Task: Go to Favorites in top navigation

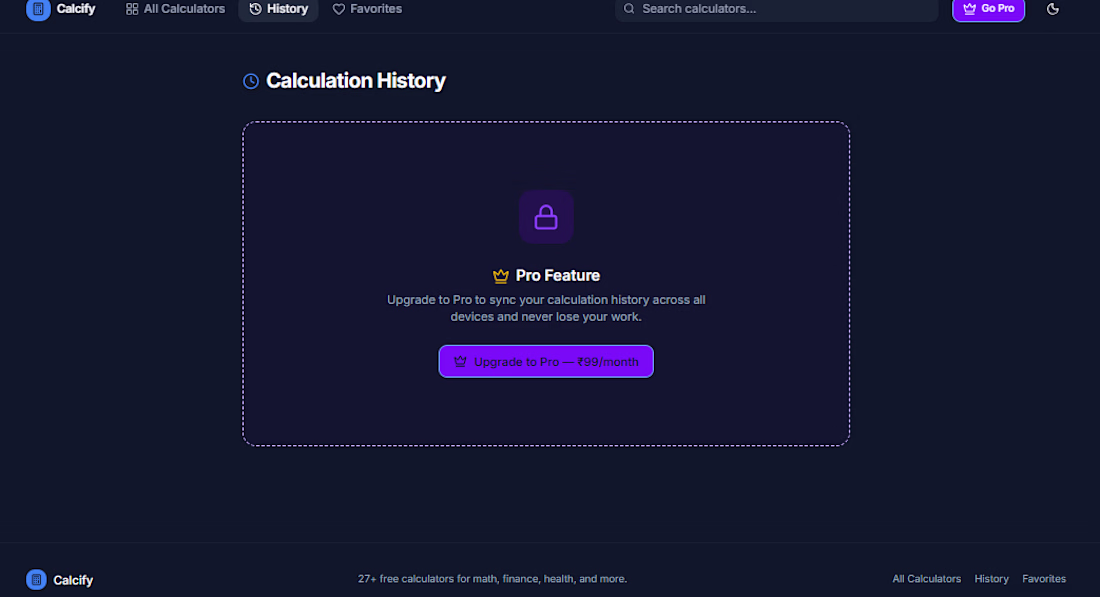Action: [x=367, y=9]
